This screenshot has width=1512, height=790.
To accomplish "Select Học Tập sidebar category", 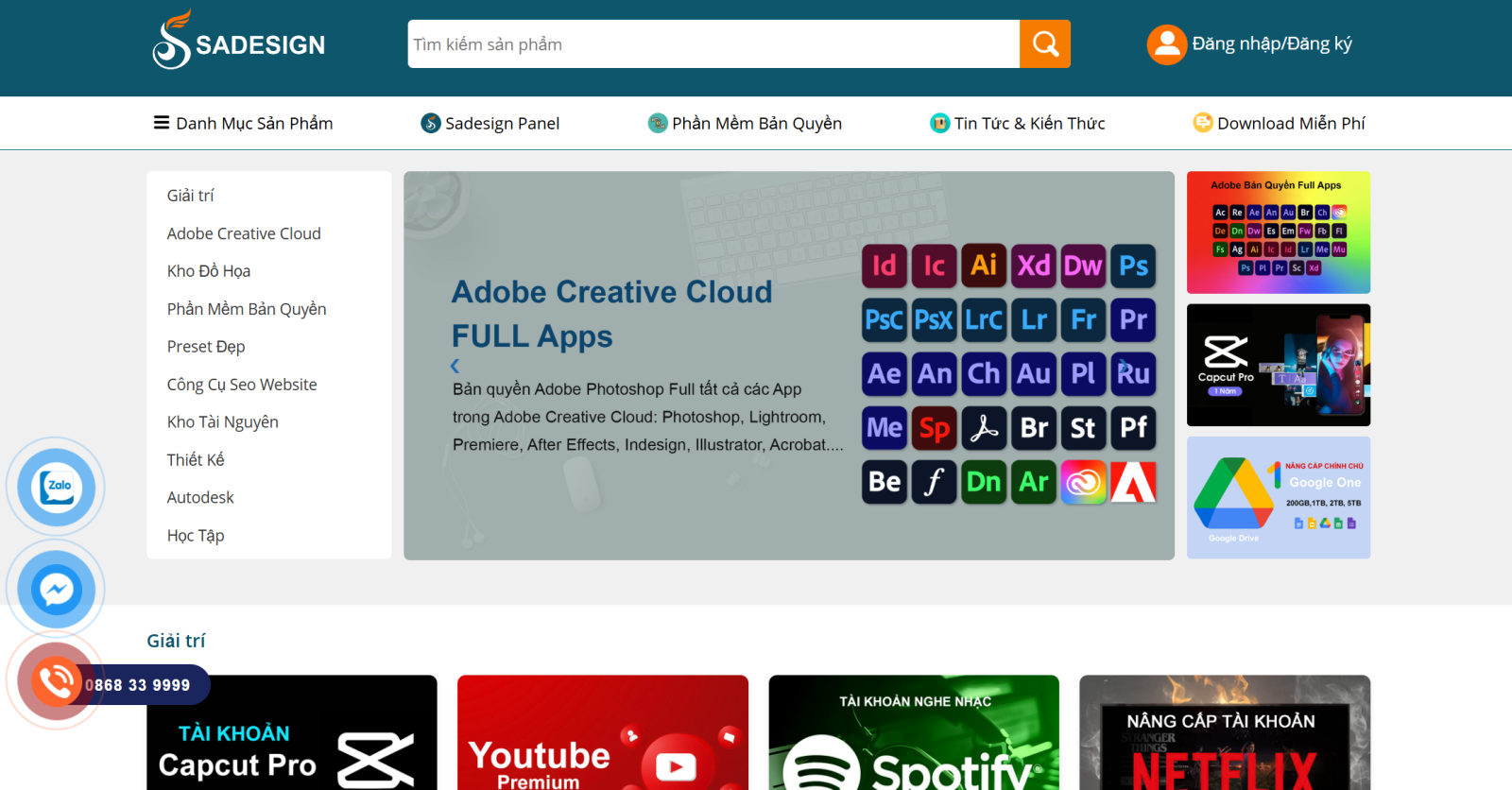I will (x=196, y=536).
